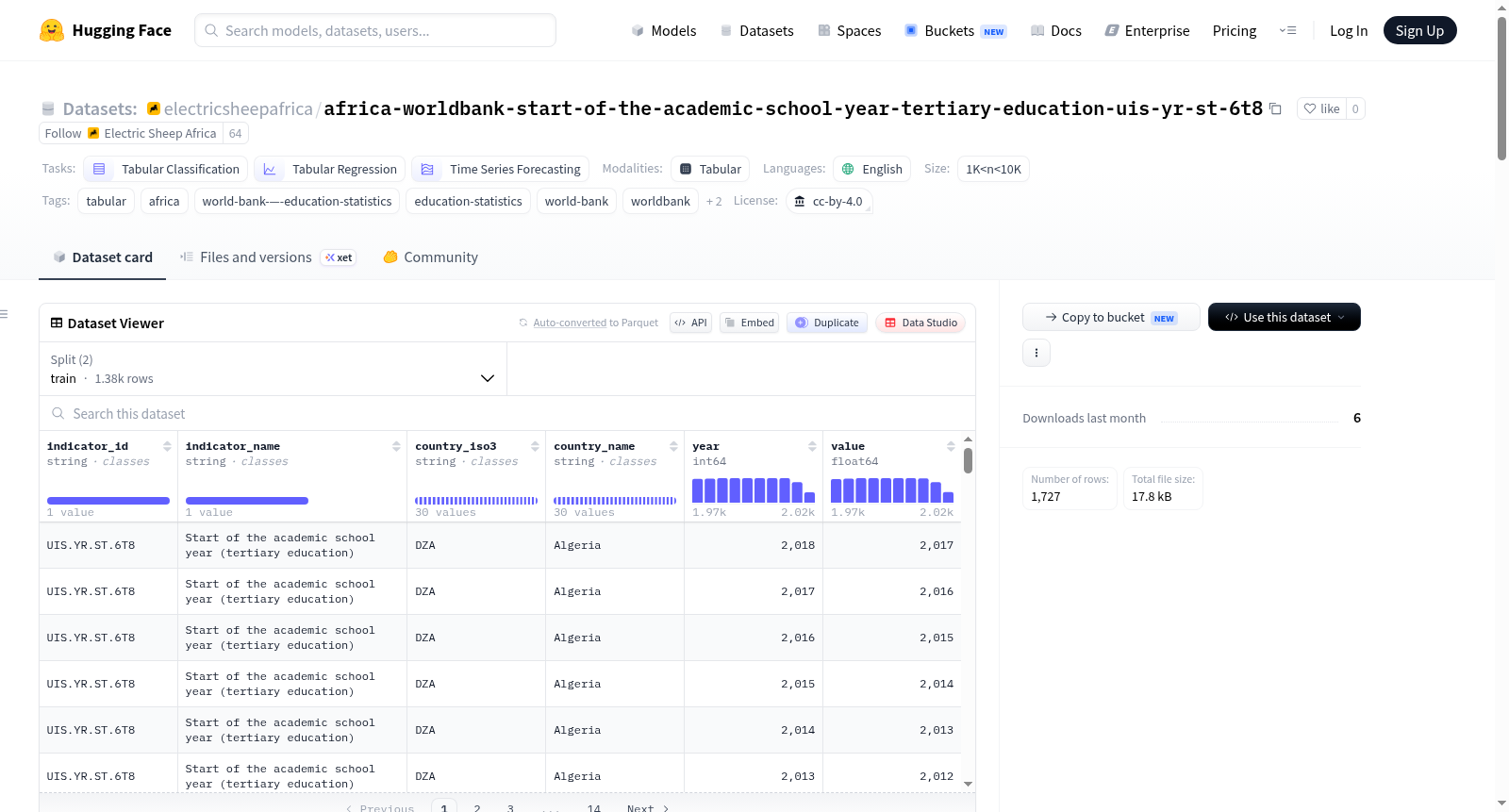Go to the Next page
This screenshot has width=1509, height=812.
(648, 808)
